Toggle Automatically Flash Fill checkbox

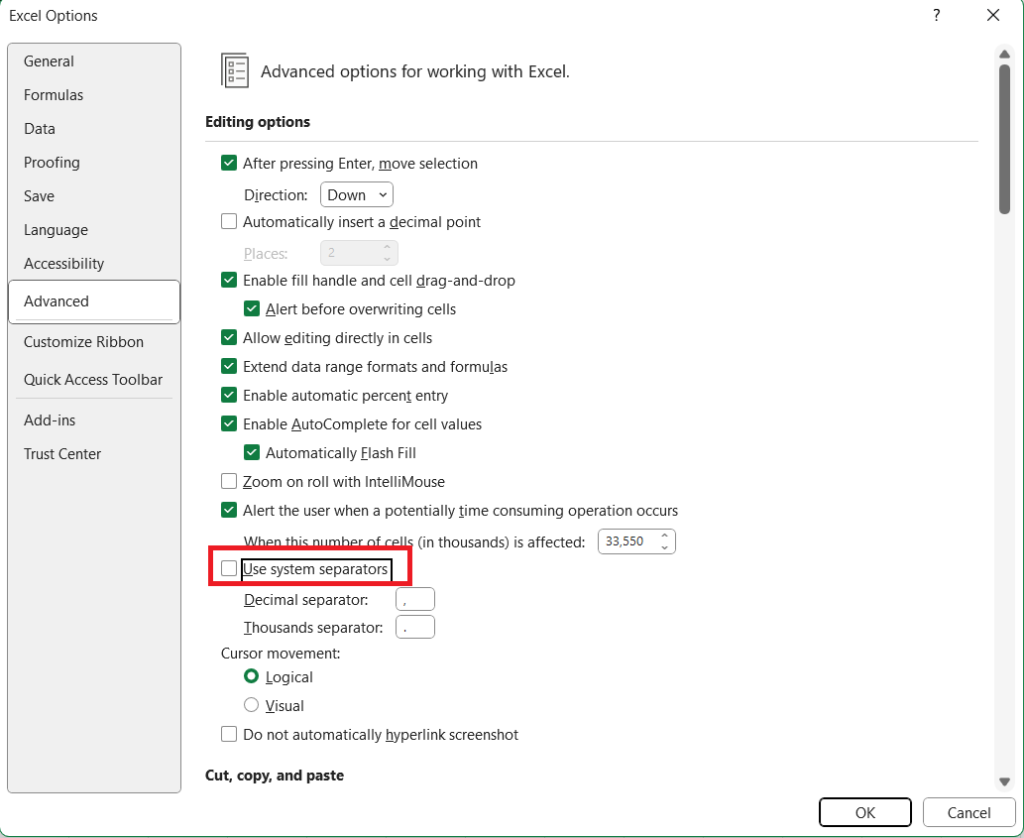point(252,453)
